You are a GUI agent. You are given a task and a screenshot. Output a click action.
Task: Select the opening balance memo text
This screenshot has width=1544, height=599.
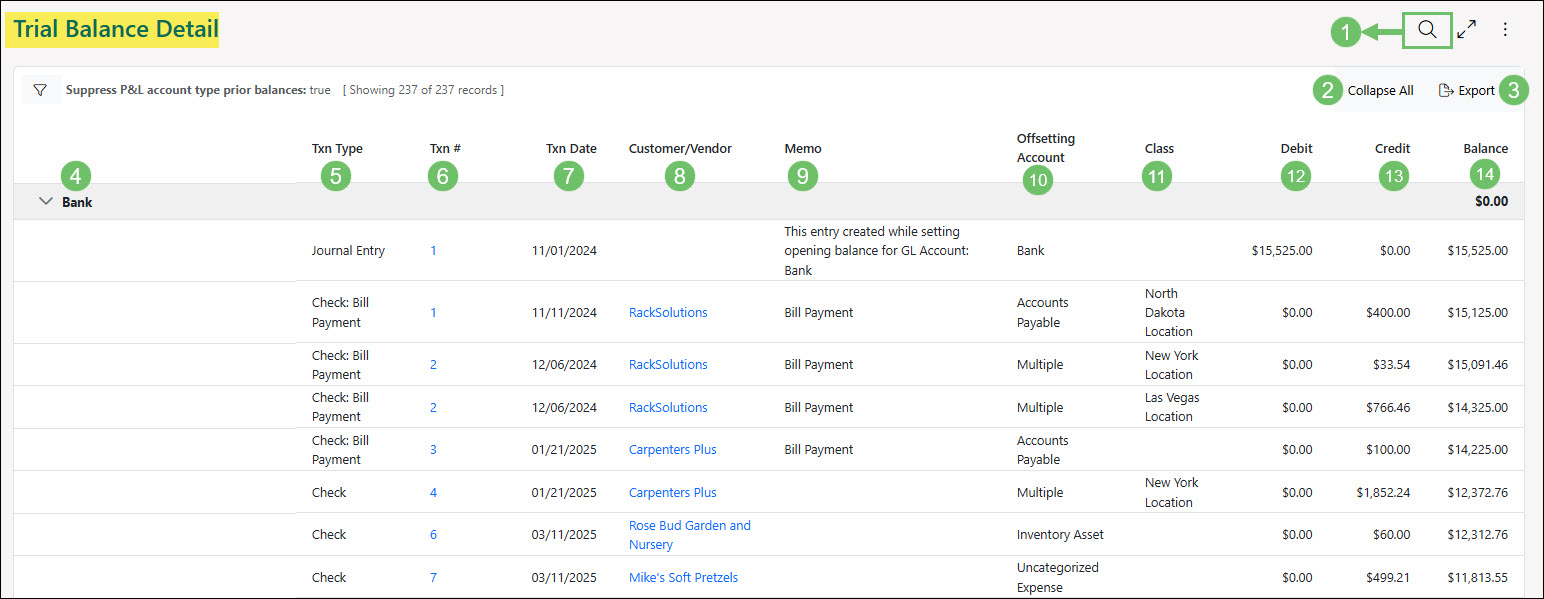pyautogui.click(x=877, y=250)
